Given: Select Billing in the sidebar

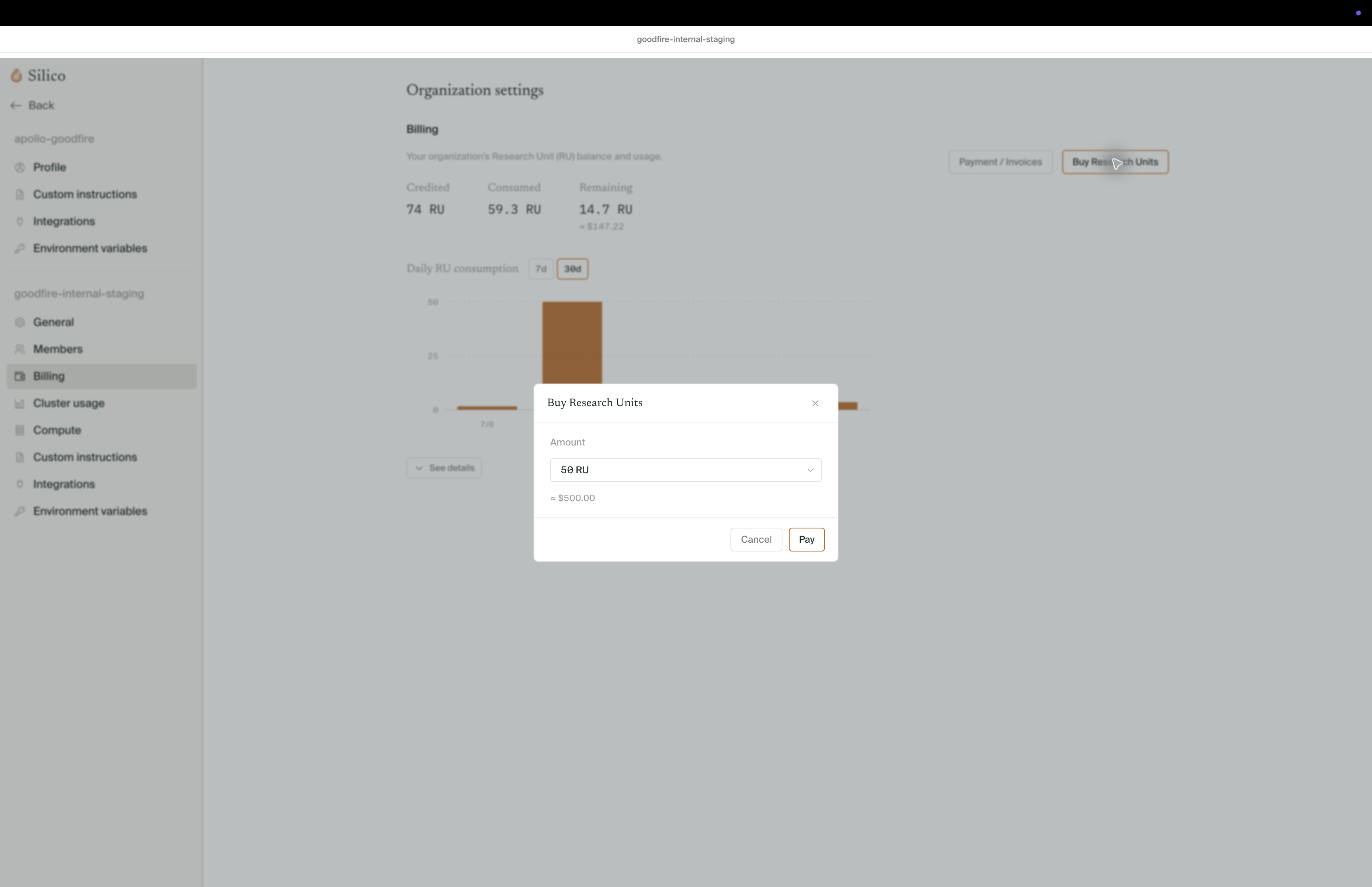Looking at the screenshot, I should [101, 377].
